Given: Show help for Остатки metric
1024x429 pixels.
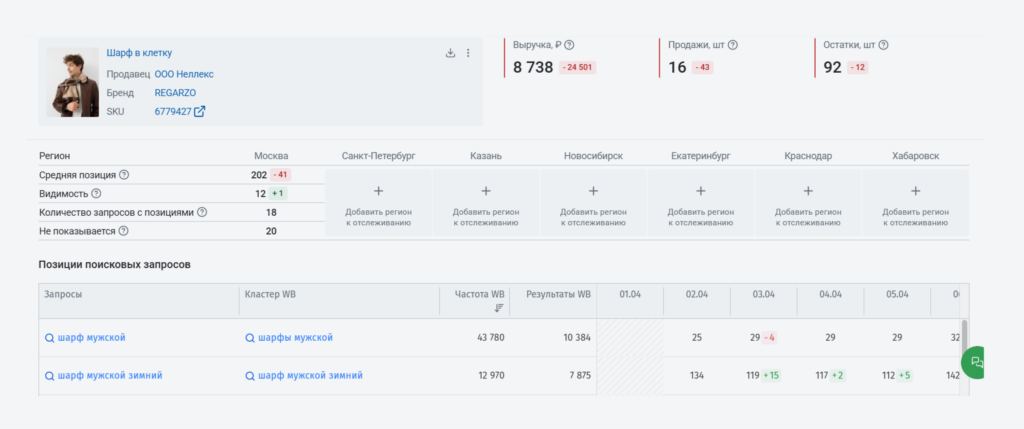Looking at the screenshot, I should [884, 45].
